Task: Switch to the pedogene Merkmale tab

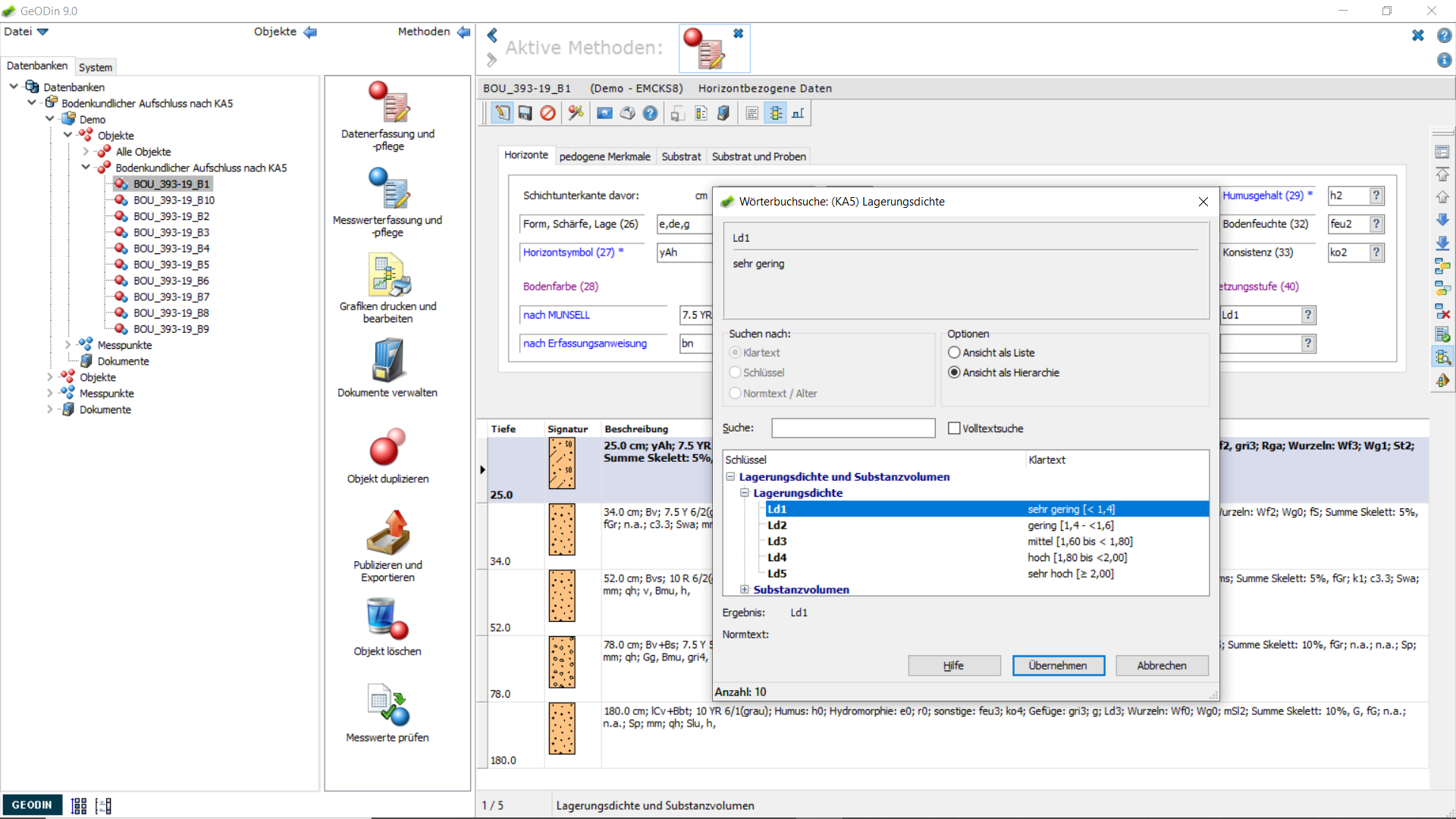Action: (x=604, y=156)
